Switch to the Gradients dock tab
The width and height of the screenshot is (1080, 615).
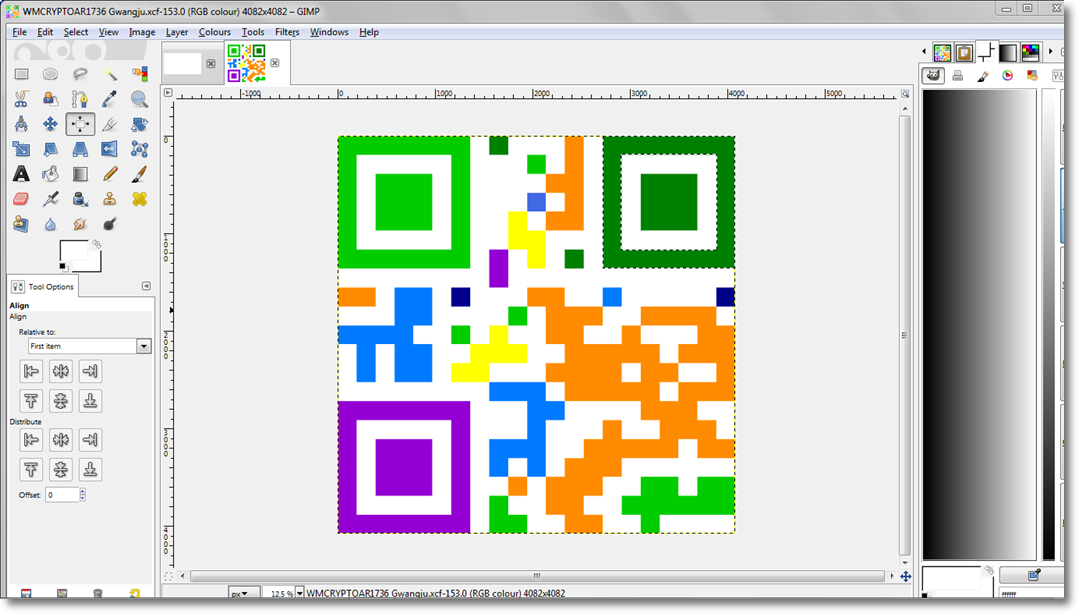pos(1008,52)
